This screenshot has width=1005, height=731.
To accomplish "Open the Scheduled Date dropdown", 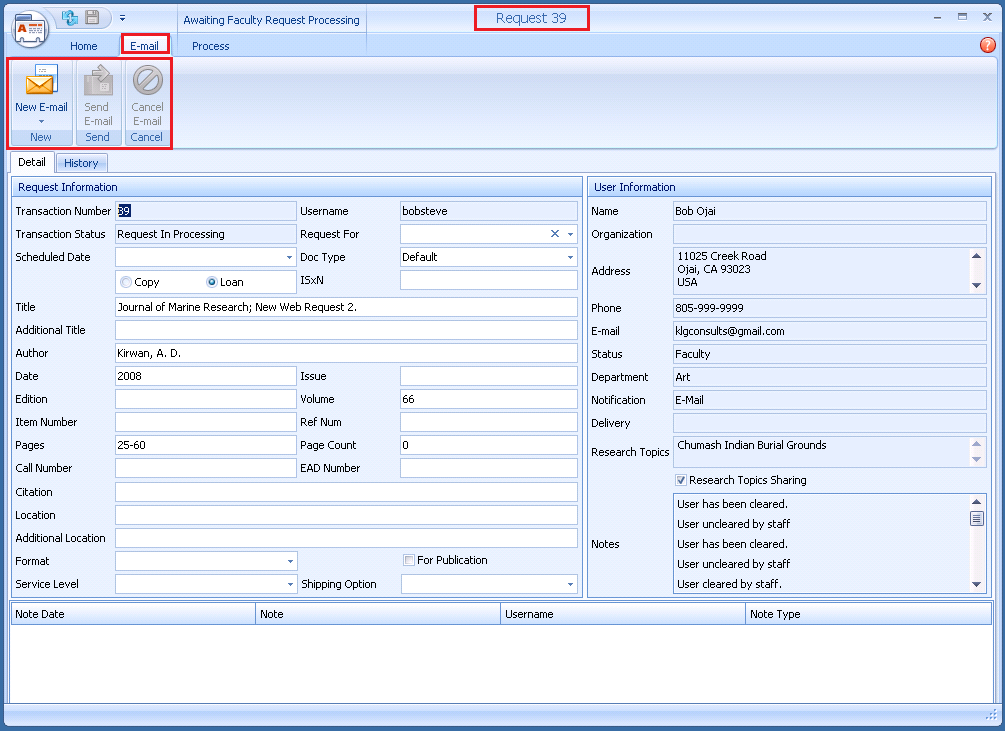I will 288,257.
